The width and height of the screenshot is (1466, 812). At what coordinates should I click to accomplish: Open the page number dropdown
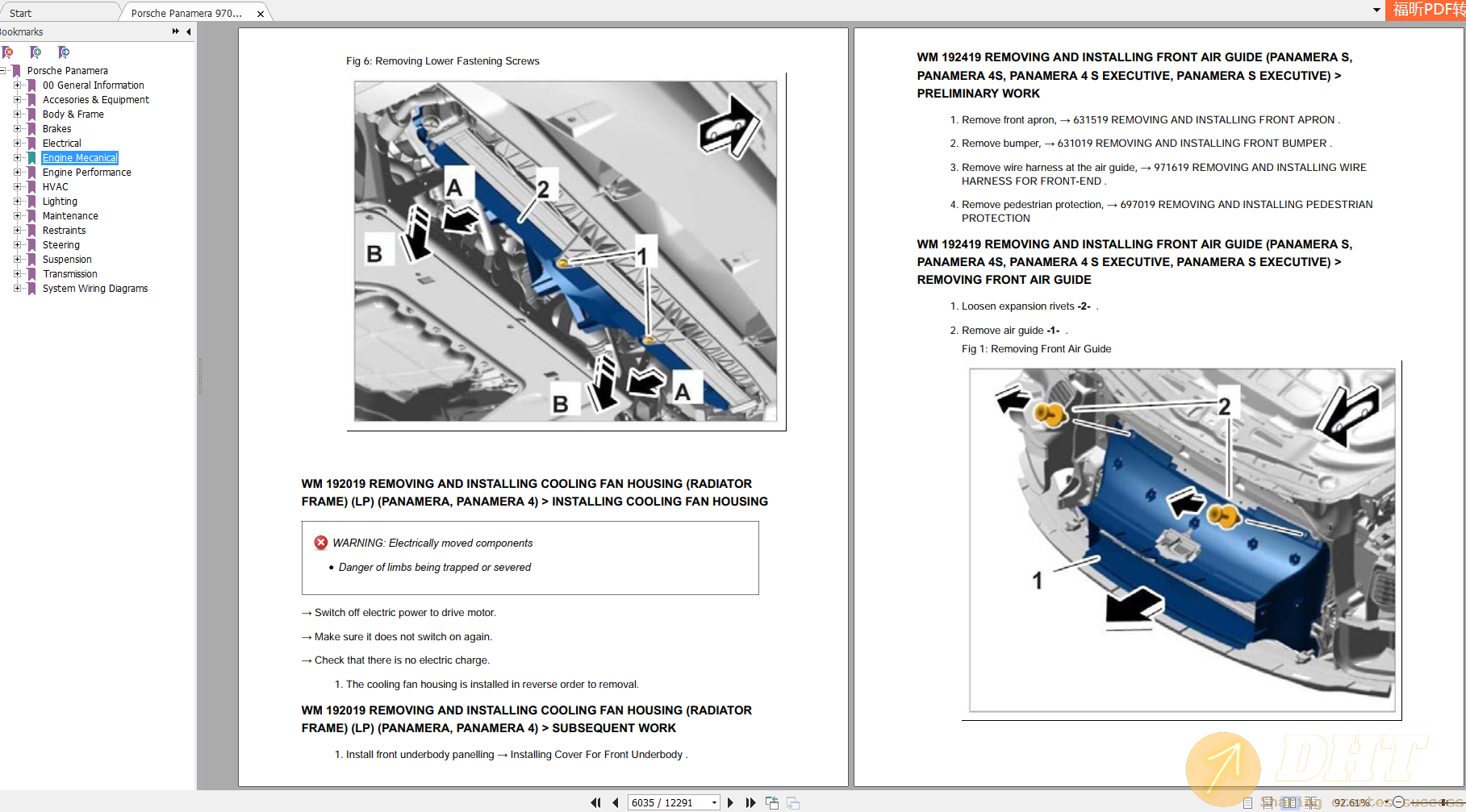pyautogui.click(x=714, y=802)
